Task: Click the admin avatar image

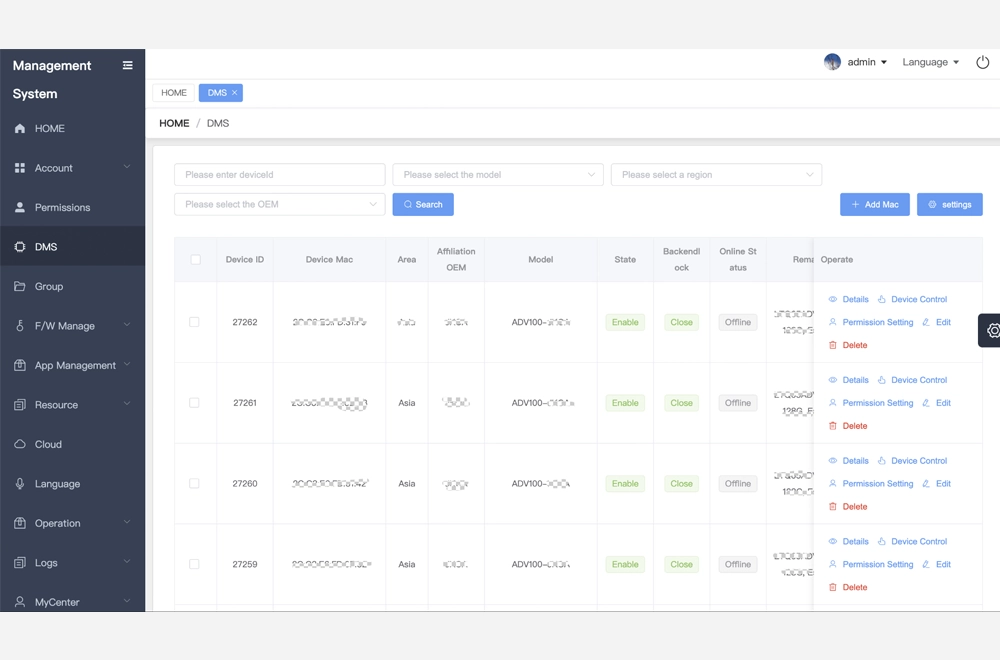Action: tap(832, 62)
